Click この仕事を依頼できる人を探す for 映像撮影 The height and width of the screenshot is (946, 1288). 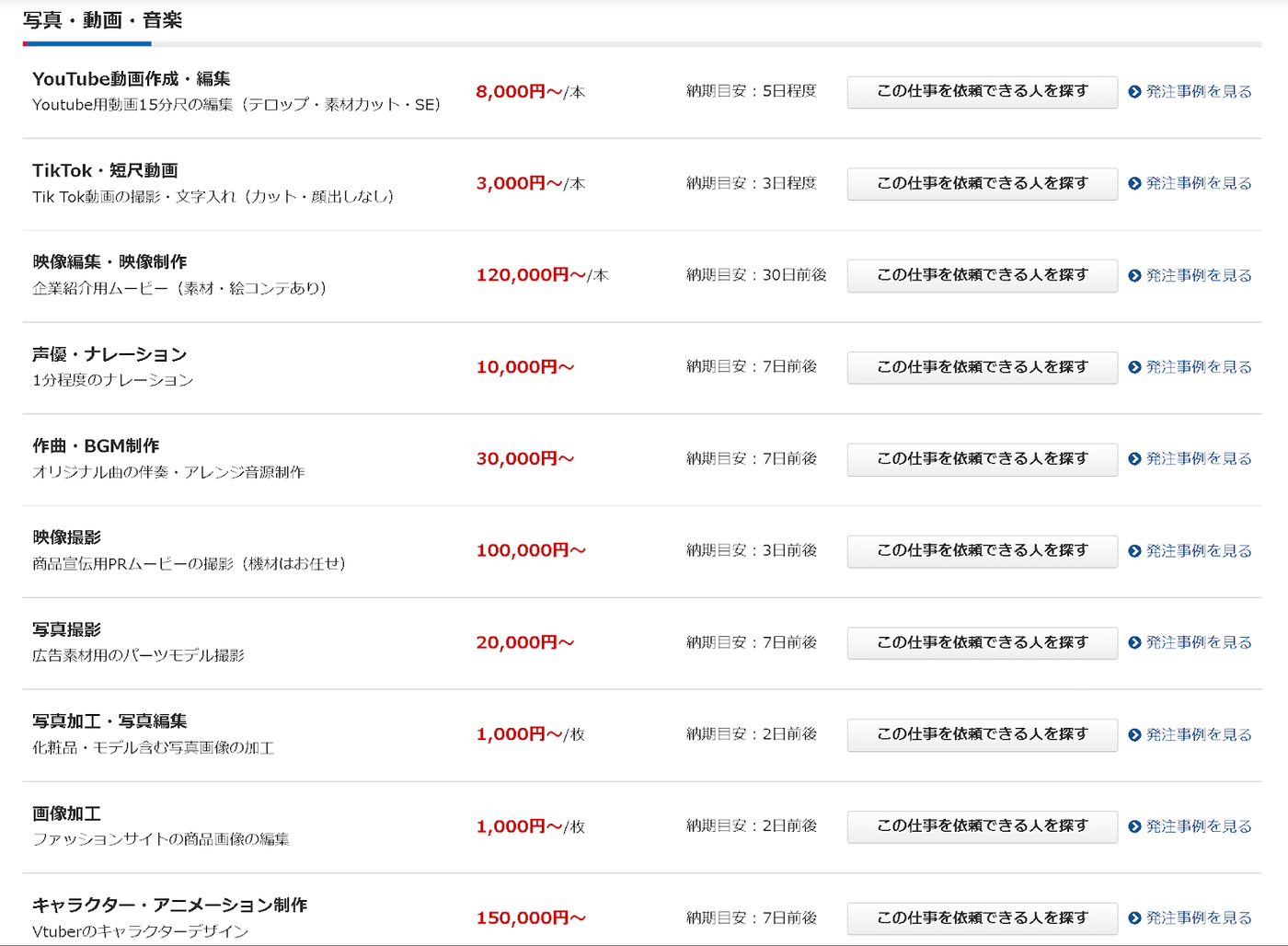pyautogui.click(x=982, y=550)
